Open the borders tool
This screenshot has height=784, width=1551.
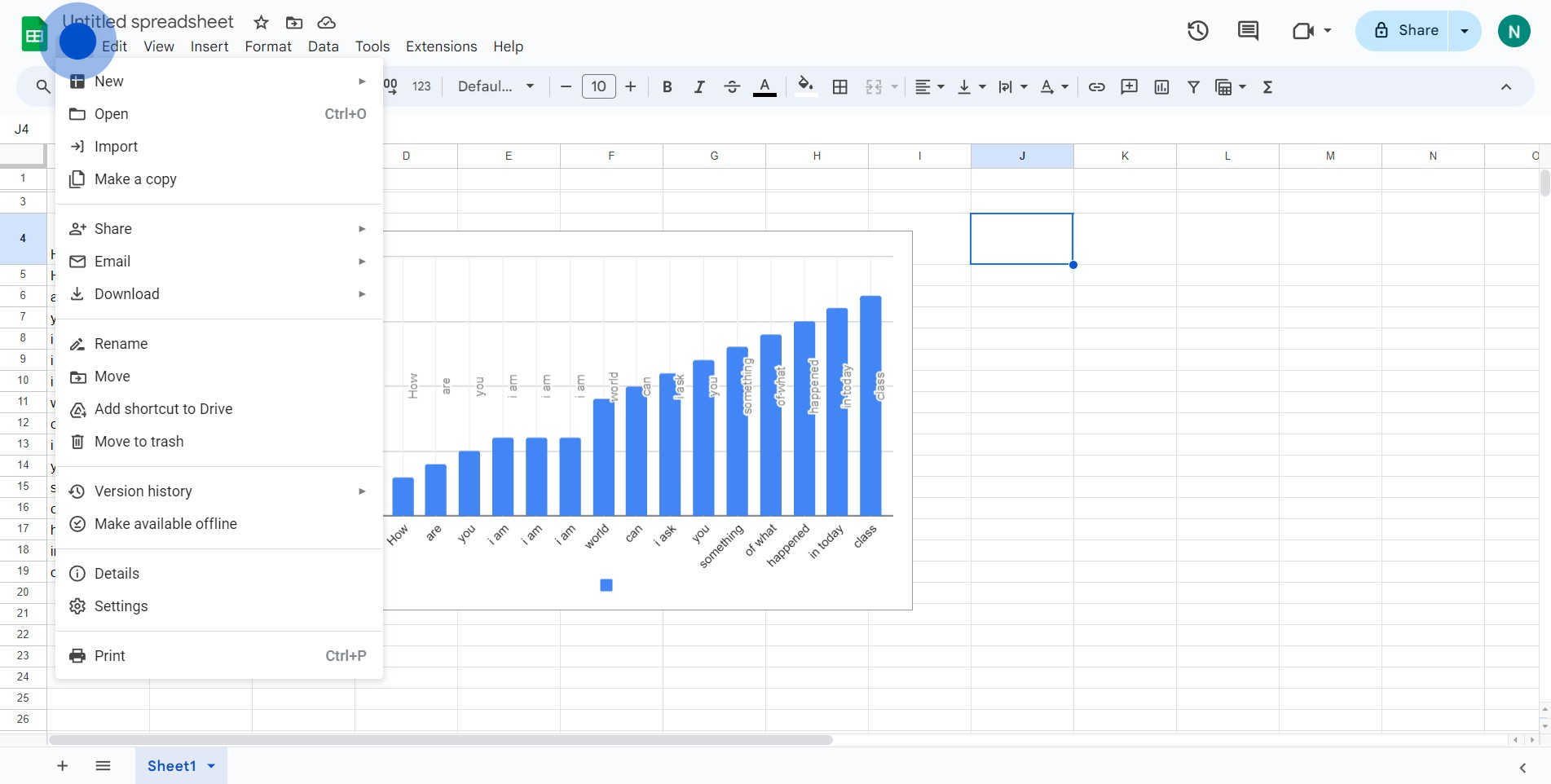[840, 86]
